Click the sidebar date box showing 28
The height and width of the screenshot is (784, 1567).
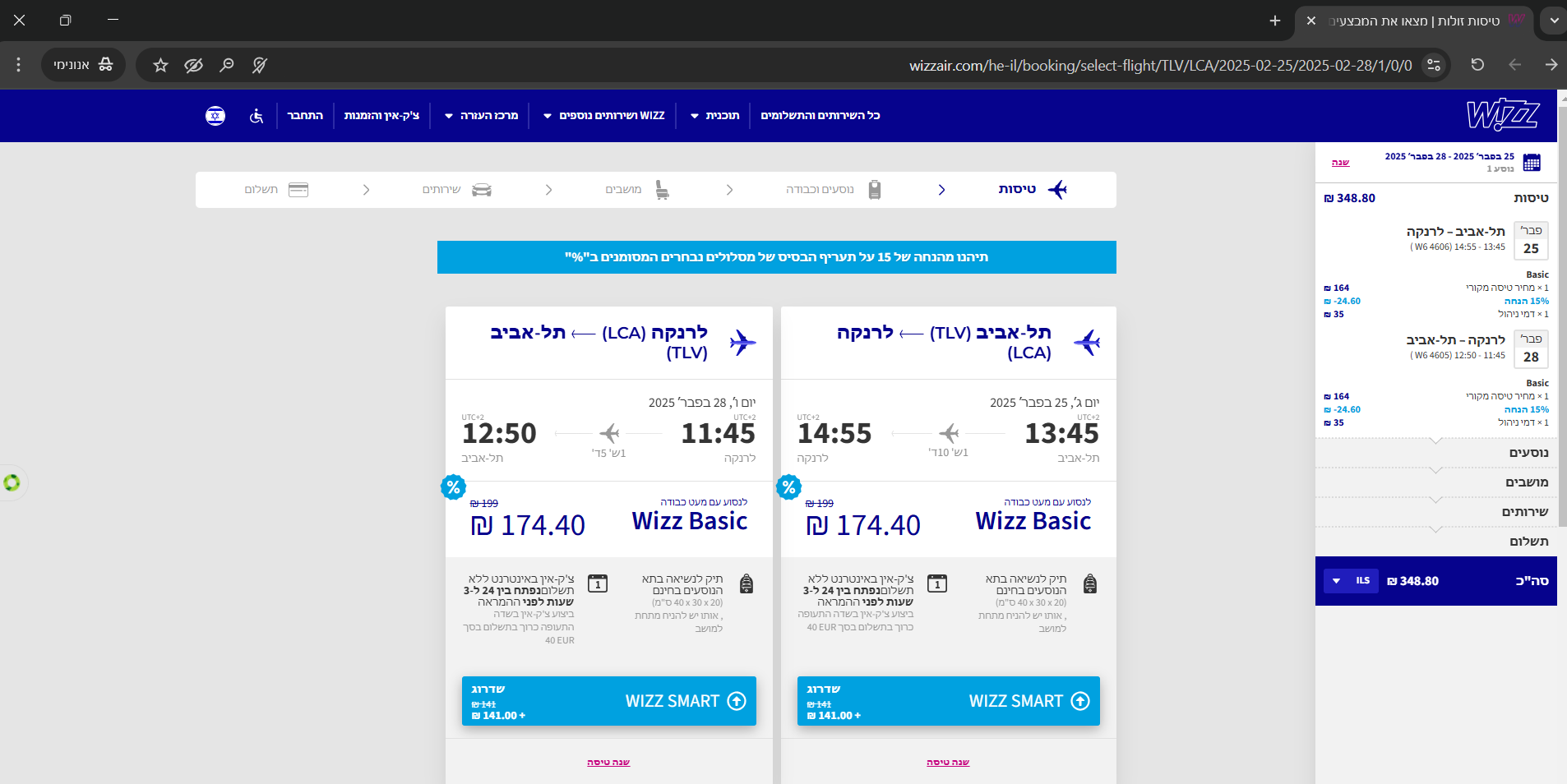click(x=1531, y=349)
